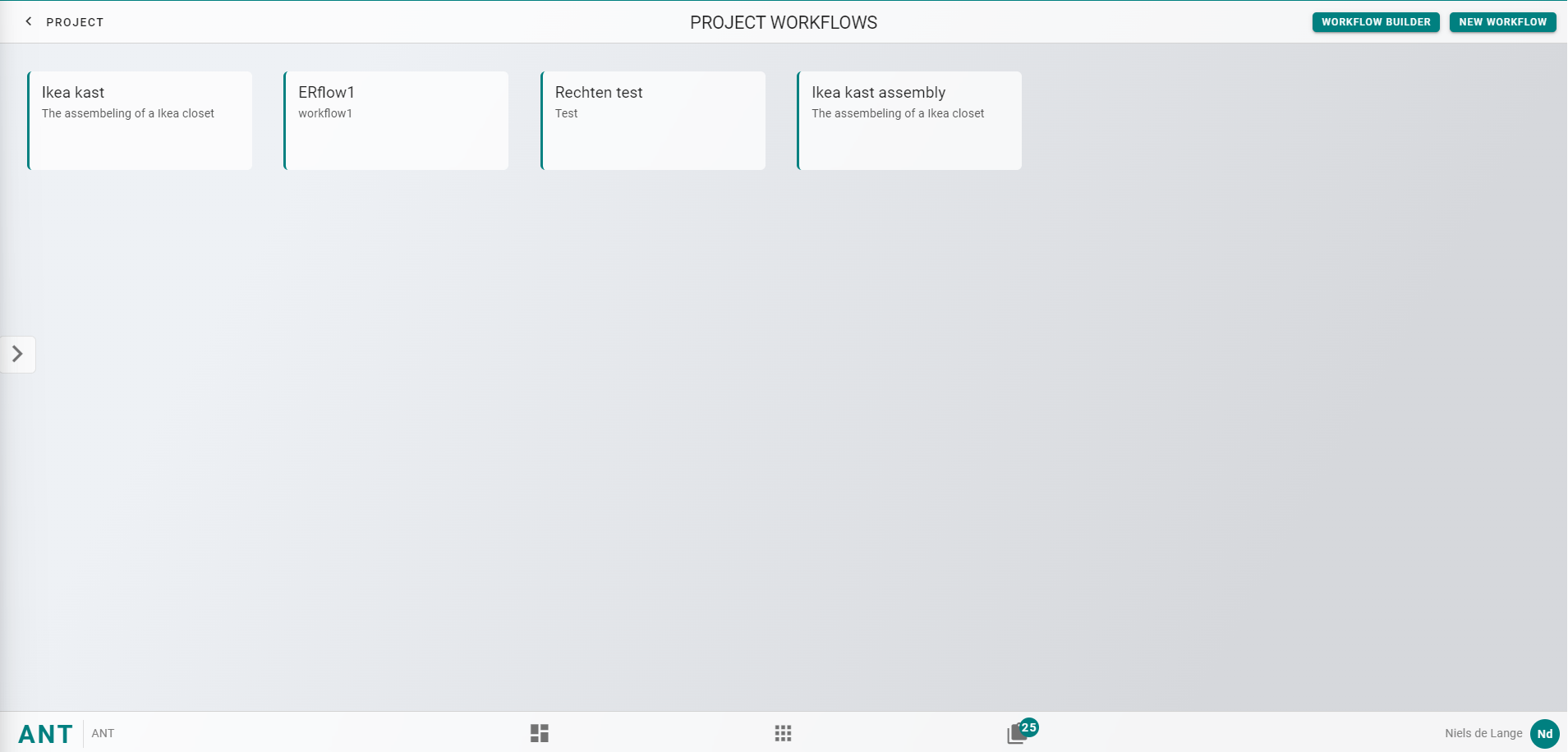Click the 'Test' description under Rechten test
The width and height of the screenshot is (1568, 752).
tap(566, 114)
